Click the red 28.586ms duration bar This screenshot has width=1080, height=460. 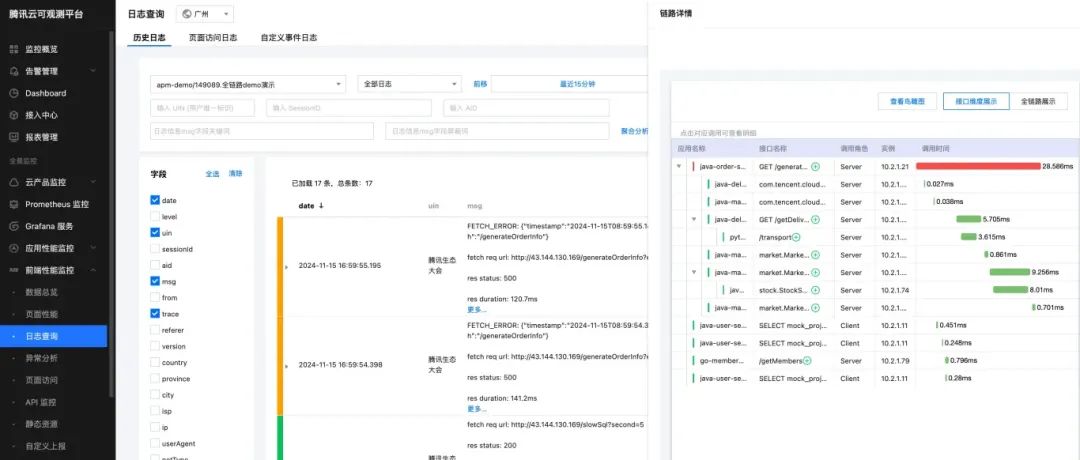(978, 167)
